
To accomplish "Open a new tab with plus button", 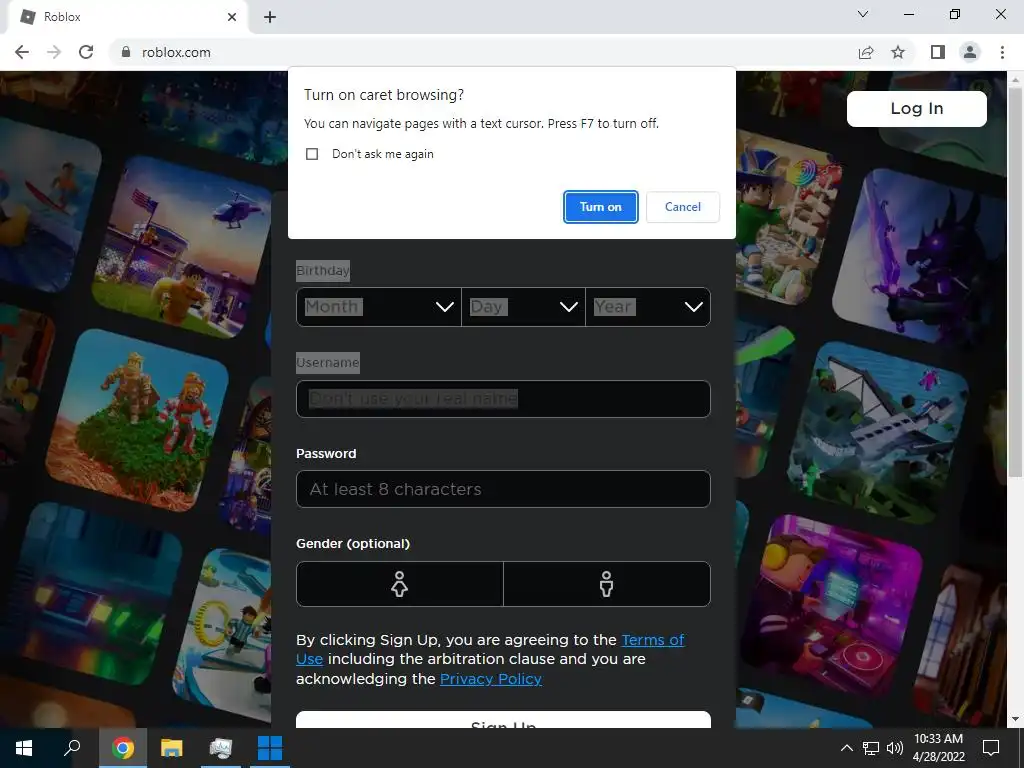I will (270, 18).
